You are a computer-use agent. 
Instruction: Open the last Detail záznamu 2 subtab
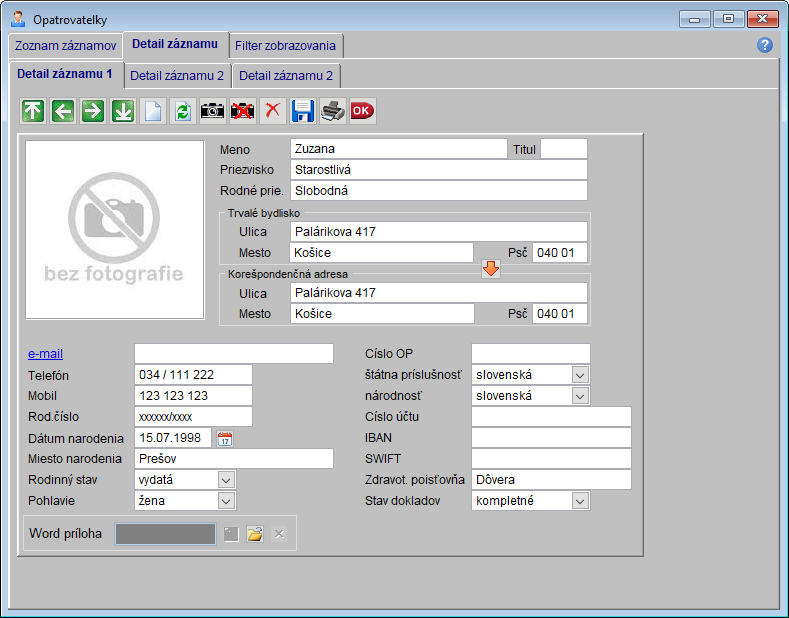click(x=286, y=76)
